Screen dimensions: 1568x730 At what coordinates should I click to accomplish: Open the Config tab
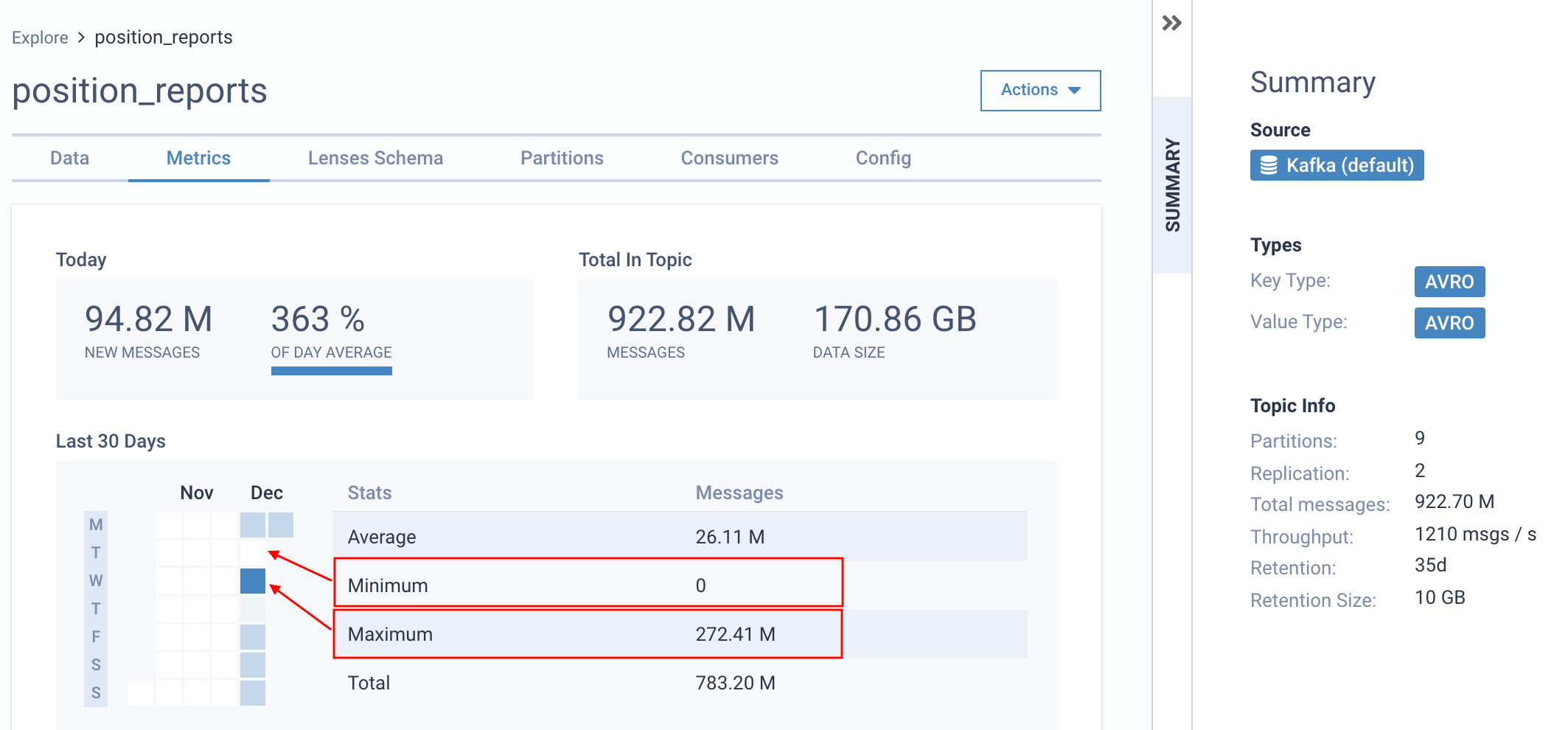[x=882, y=158]
